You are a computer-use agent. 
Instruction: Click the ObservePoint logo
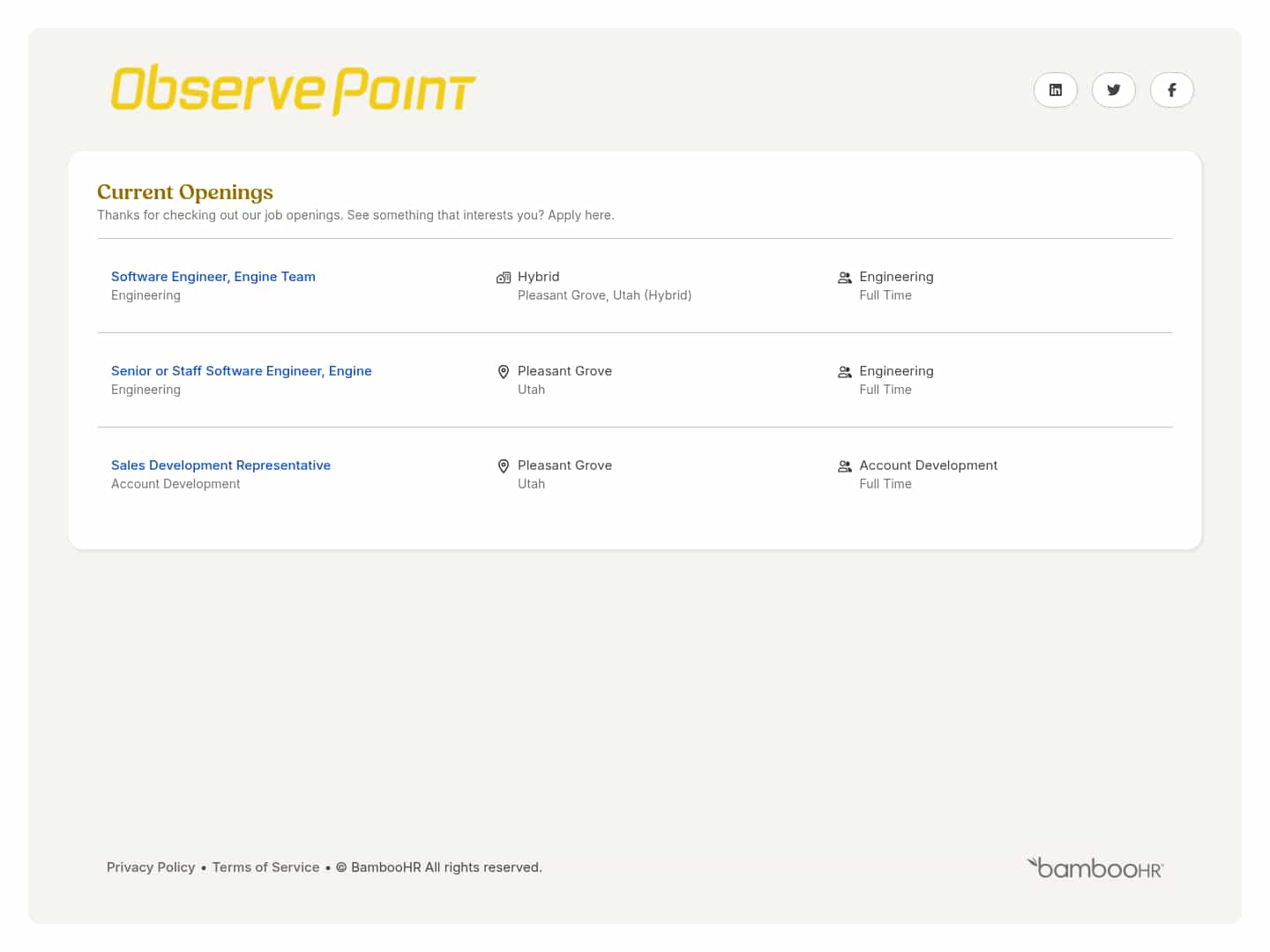tap(292, 88)
